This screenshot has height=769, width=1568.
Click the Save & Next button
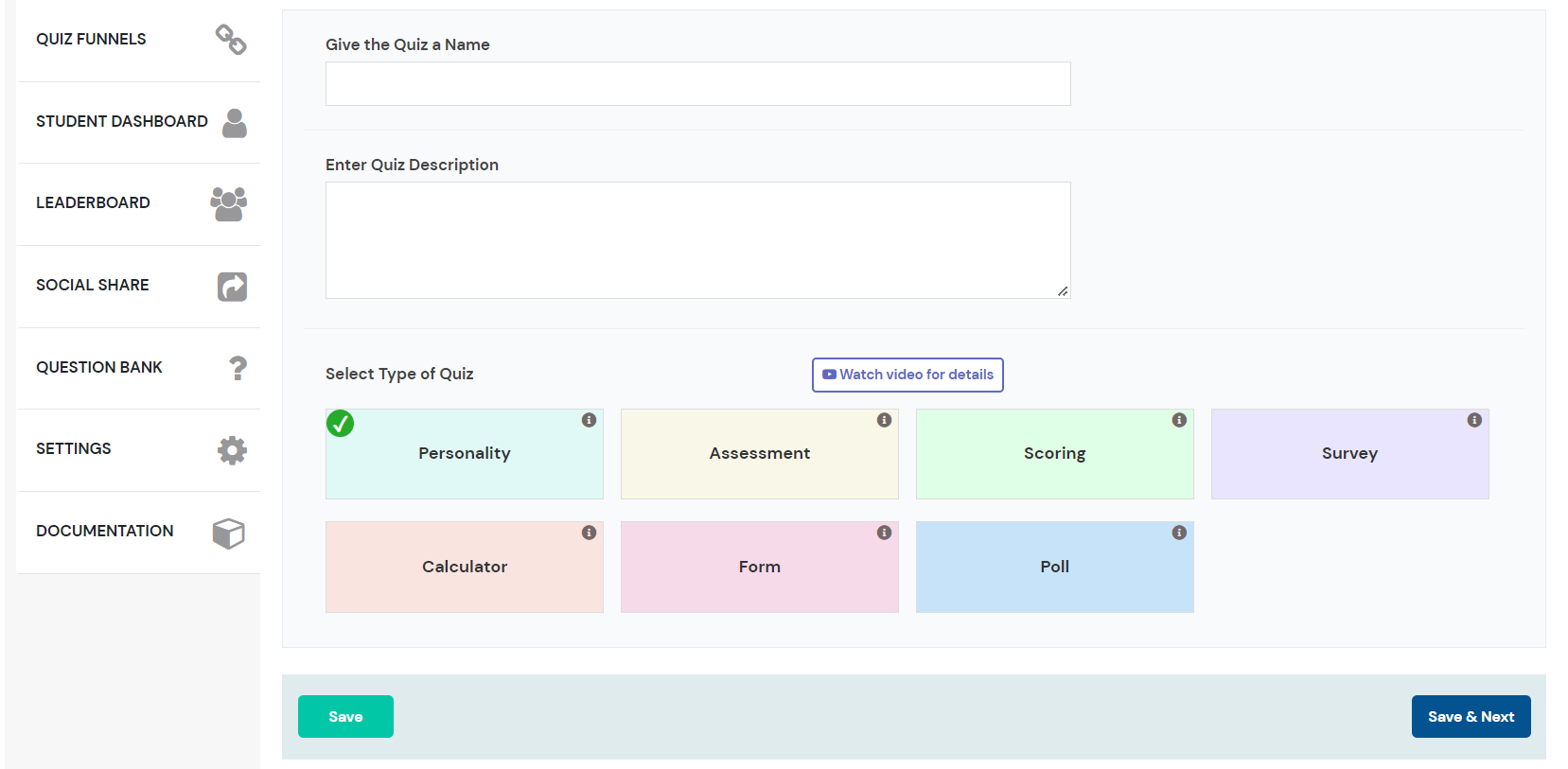click(1471, 717)
